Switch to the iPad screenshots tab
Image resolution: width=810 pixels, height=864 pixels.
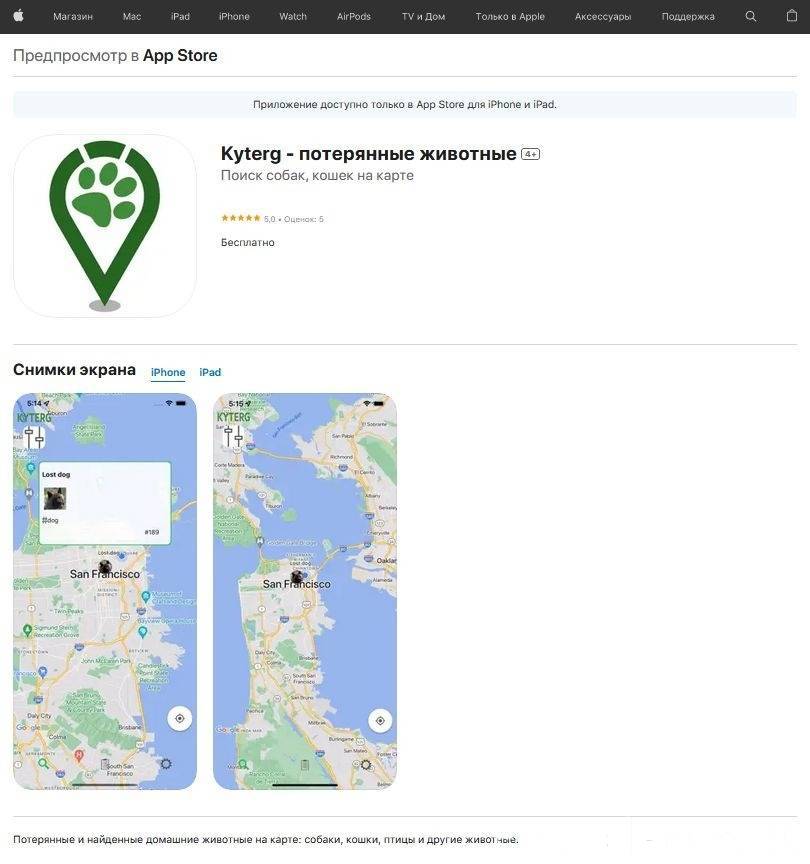click(210, 372)
